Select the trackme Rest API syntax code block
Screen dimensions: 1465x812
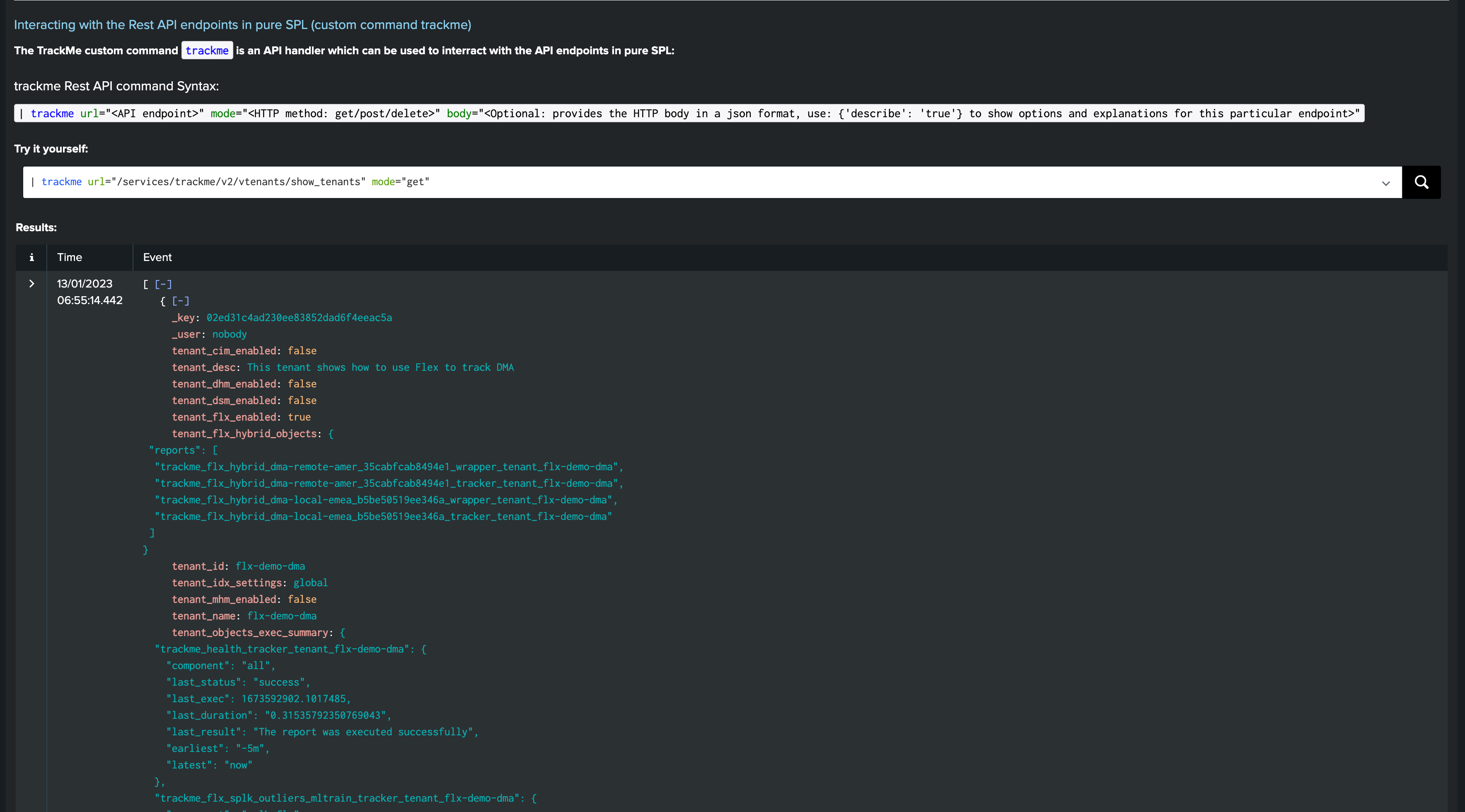pyautogui.click(x=689, y=114)
